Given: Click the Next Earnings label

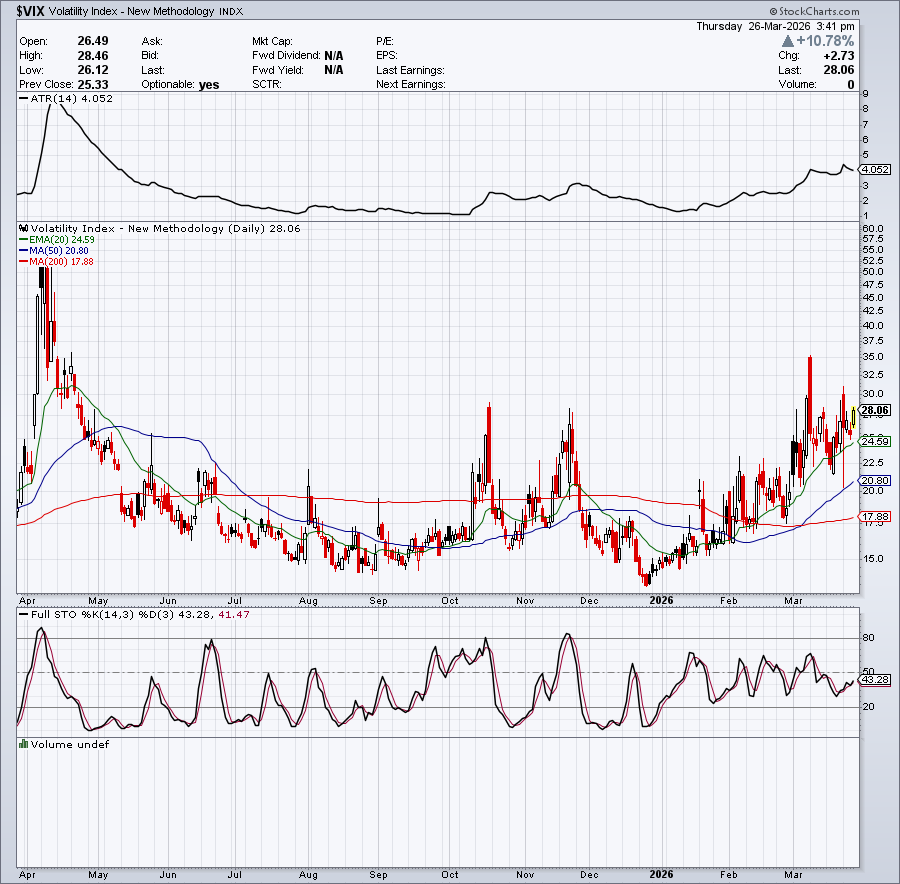Looking at the screenshot, I should 411,84.
